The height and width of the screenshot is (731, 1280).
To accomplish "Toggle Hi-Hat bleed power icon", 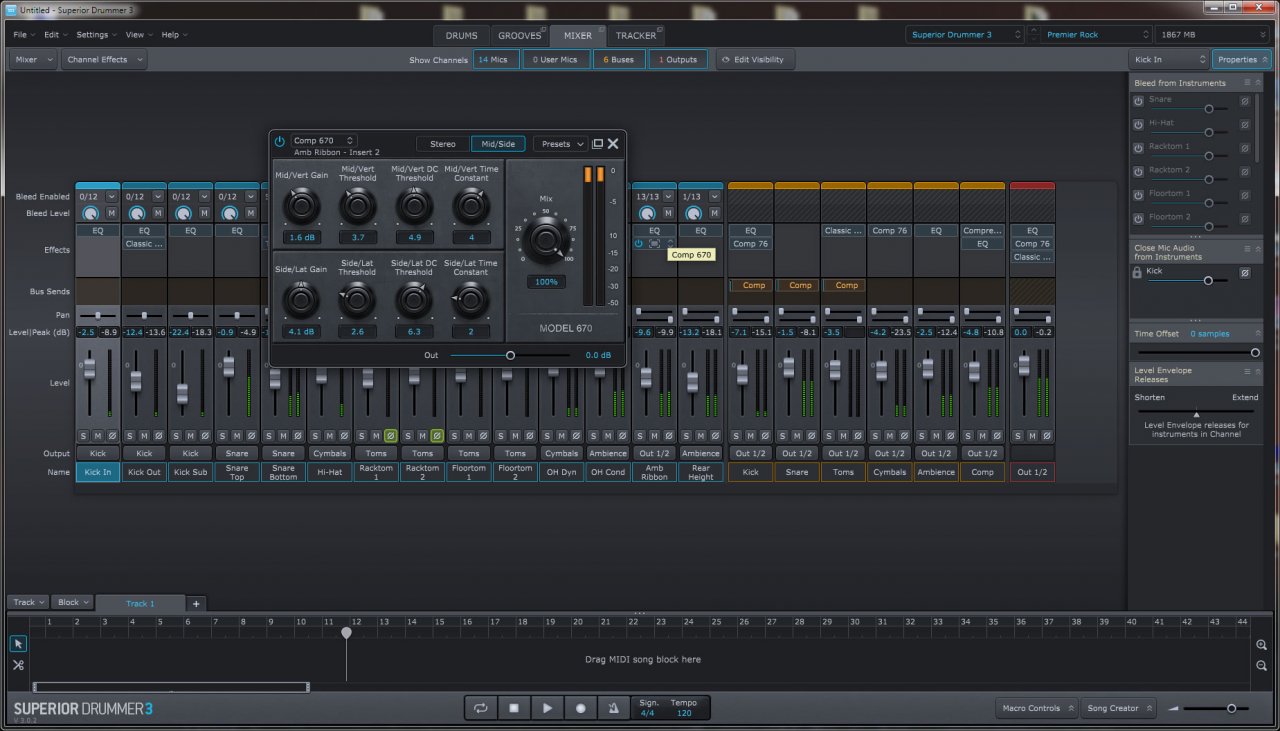I will coord(1138,124).
